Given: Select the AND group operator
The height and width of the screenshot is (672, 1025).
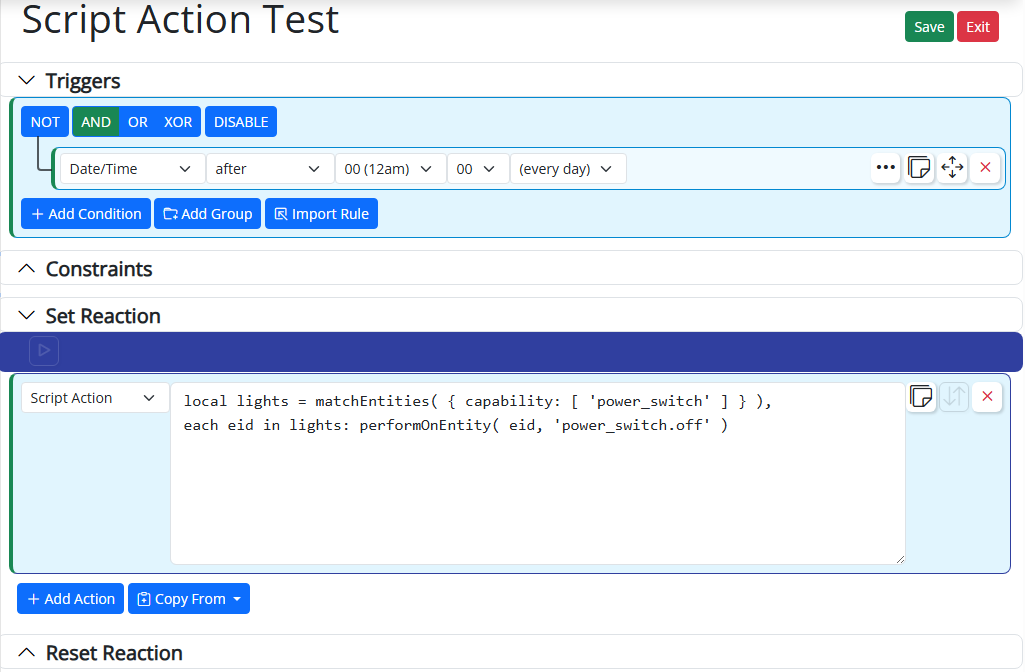Looking at the screenshot, I should coord(96,122).
